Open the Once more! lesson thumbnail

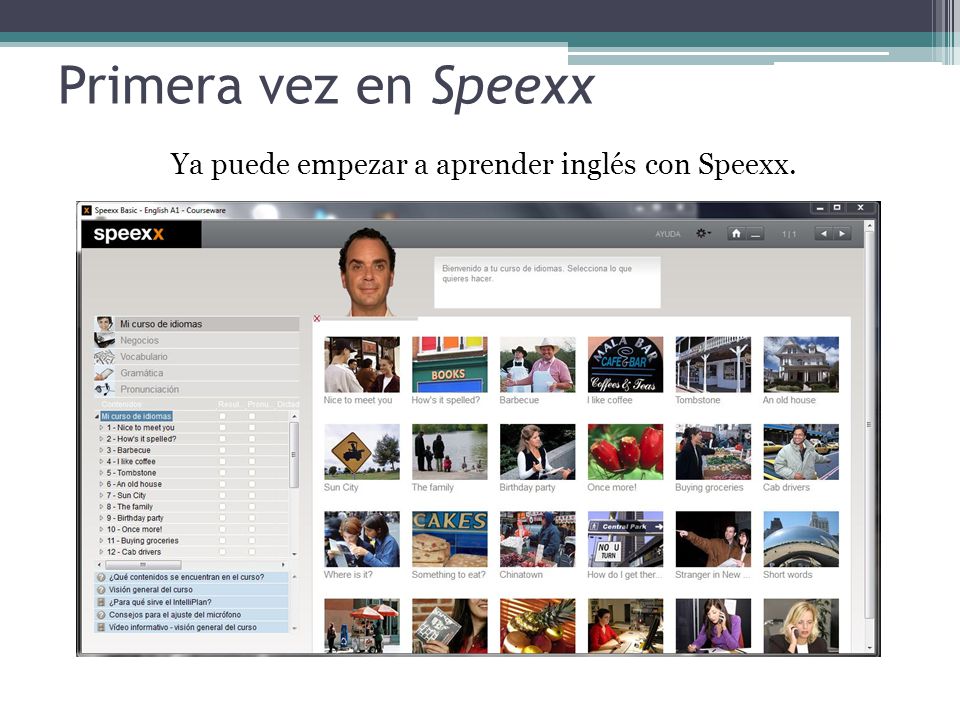point(625,452)
